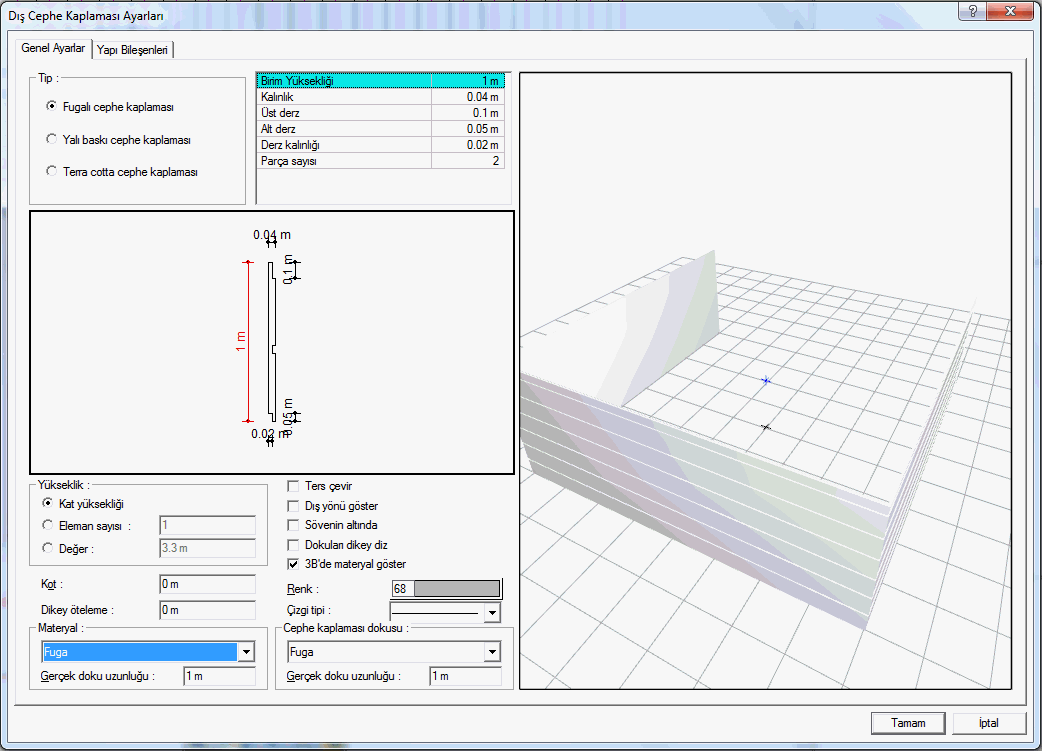
Task: Select Yalı baskı cephe kaplaması option
Action: [52, 139]
